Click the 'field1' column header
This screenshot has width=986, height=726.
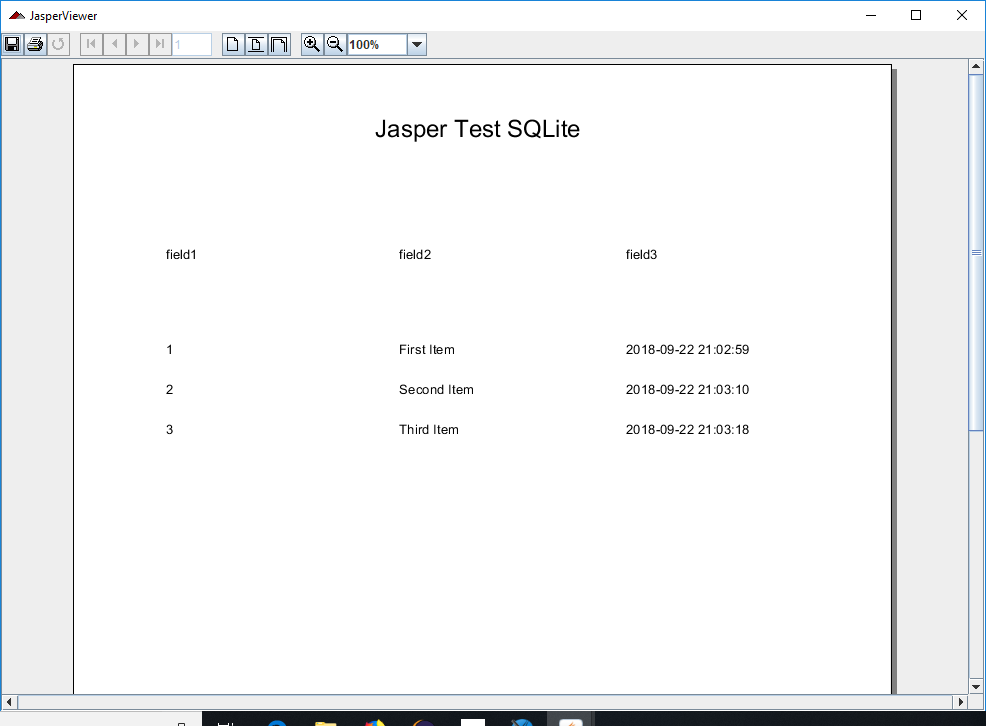click(181, 255)
